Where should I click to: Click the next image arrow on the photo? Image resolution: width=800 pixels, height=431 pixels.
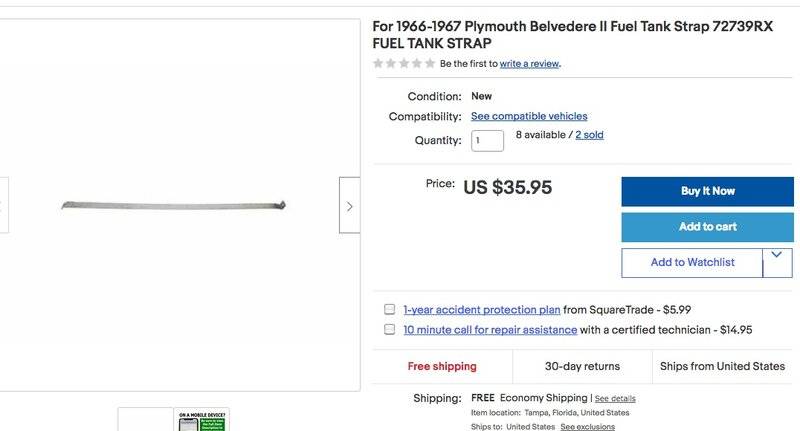click(x=349, y=206)
